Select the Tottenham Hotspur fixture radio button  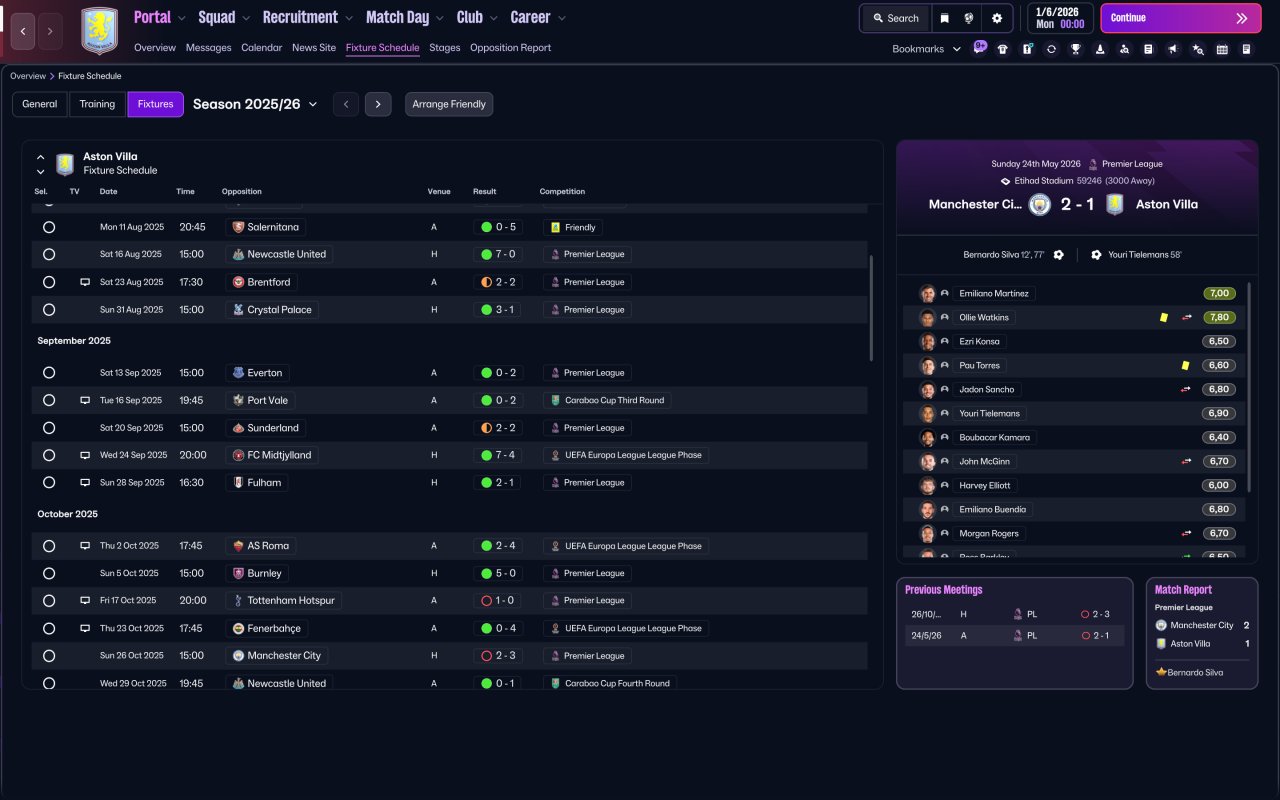(49, 601)
